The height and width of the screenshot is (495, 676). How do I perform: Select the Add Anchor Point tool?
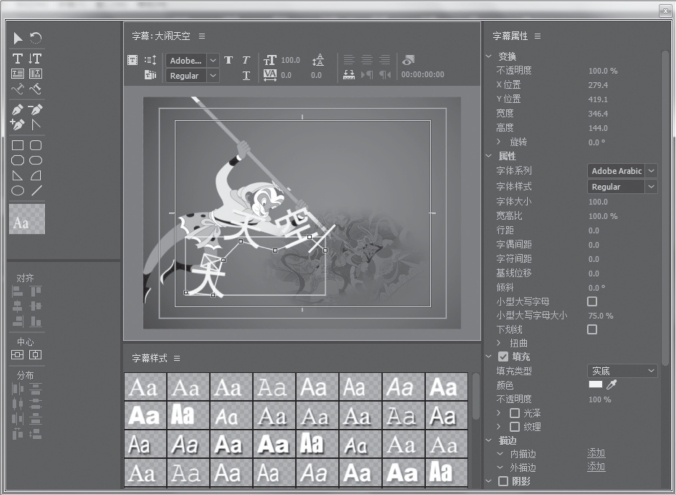tap(17, 125)
